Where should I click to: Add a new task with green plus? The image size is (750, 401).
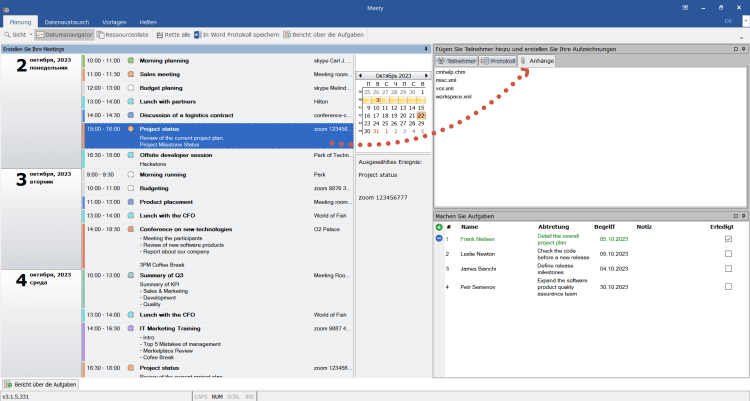(x=439, y=227)
